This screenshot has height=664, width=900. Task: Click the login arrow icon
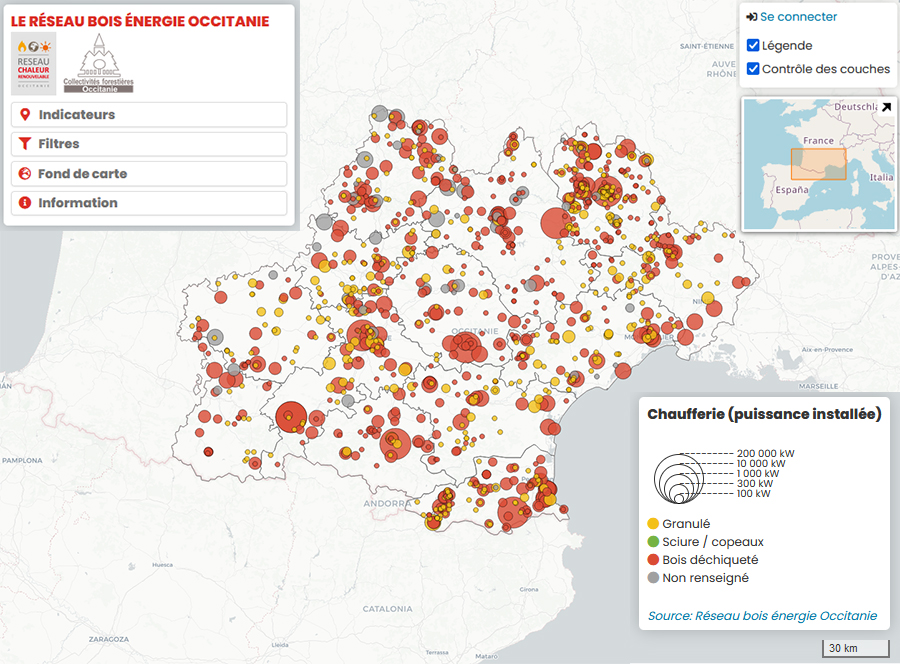(751, 17)
